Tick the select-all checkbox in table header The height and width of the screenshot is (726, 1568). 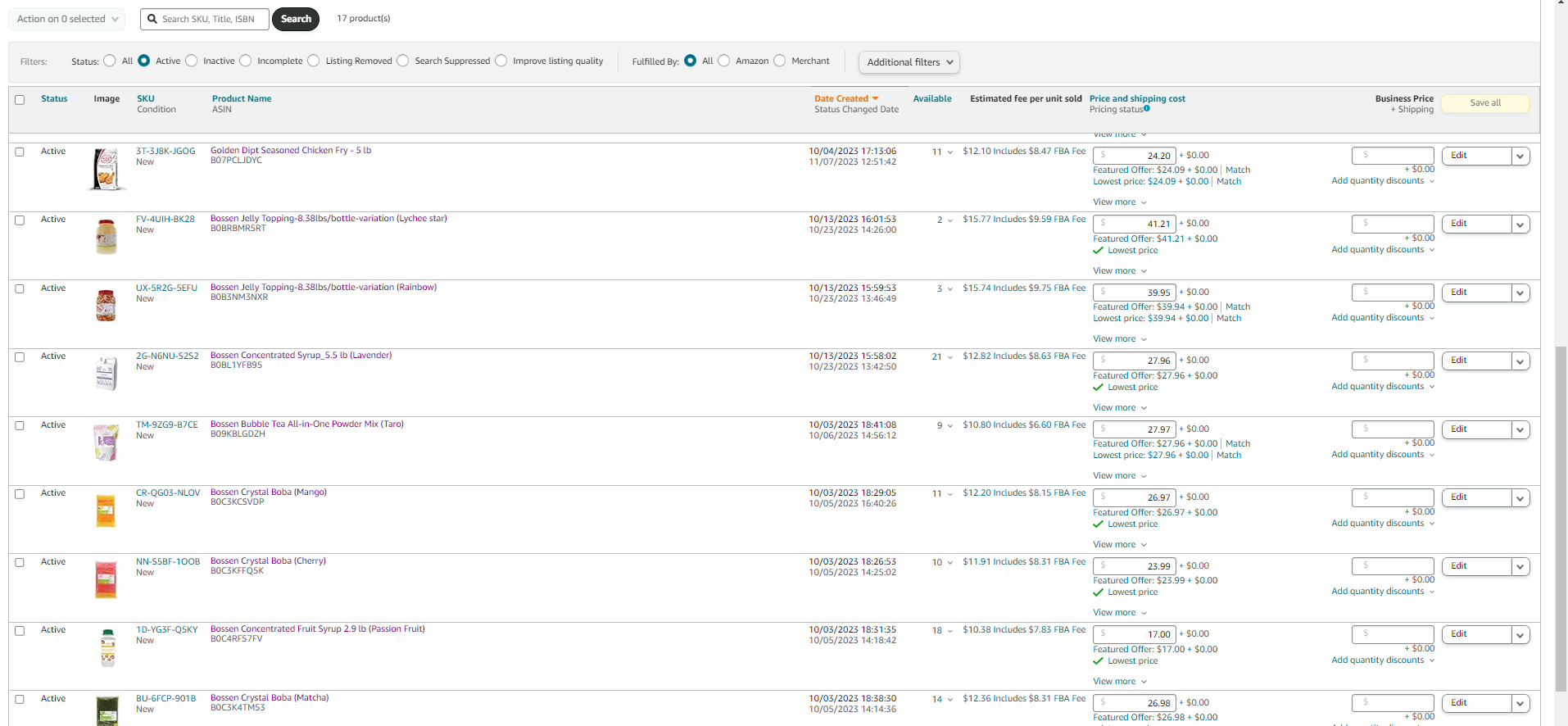coord(20,100)
